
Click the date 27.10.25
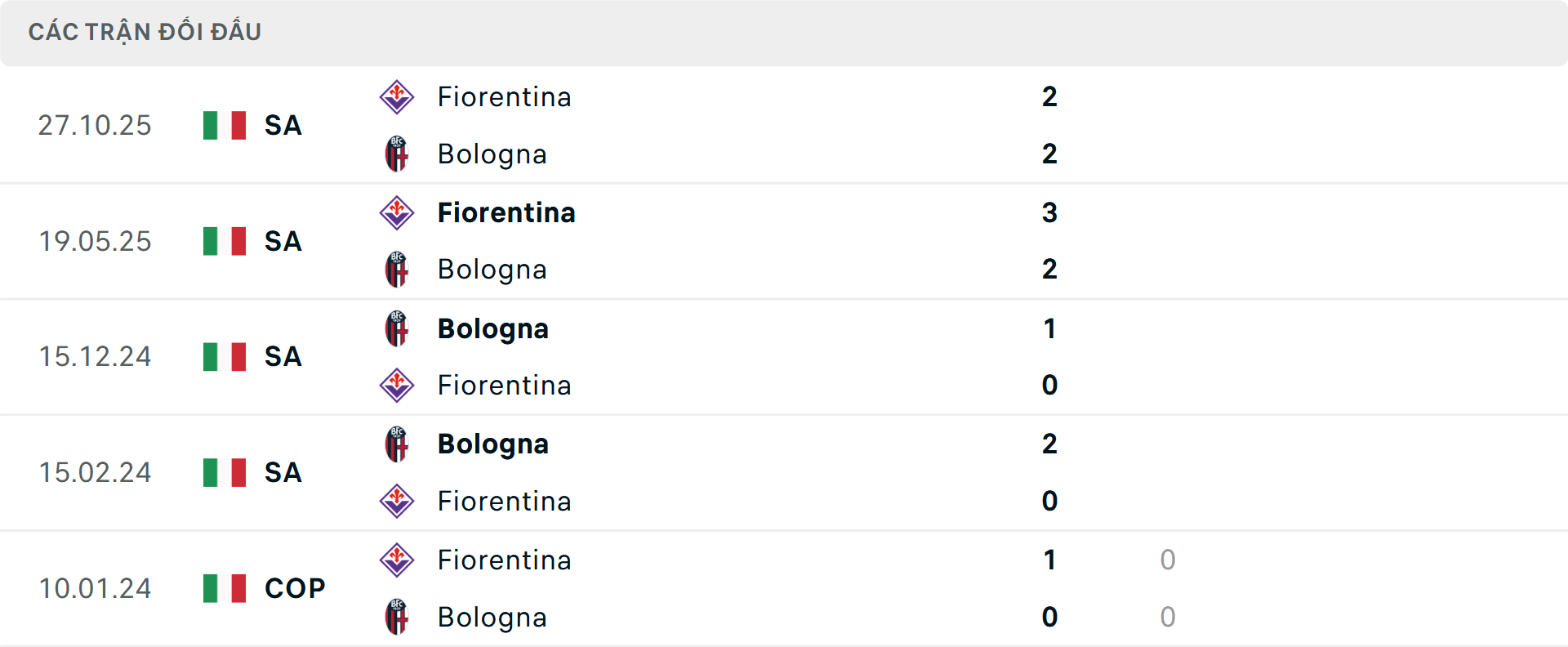point(95,125)
